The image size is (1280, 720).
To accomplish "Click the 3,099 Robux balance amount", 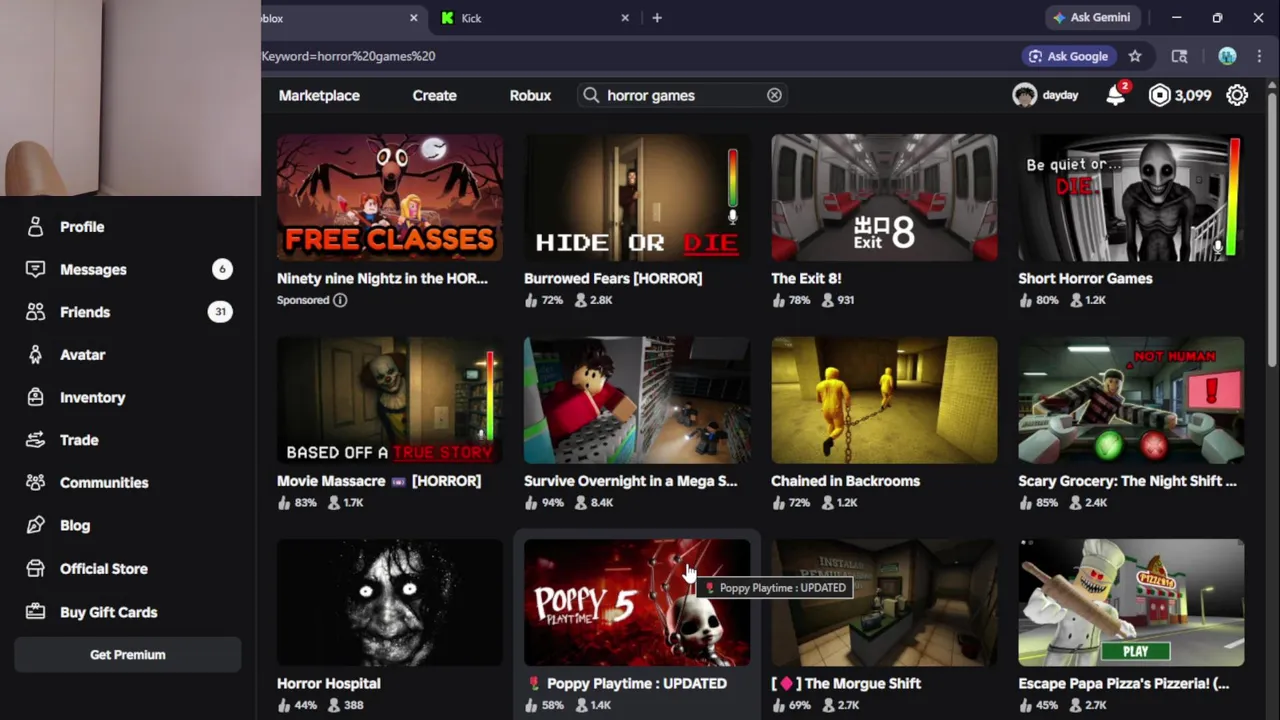I will [x=1193, y=95].
